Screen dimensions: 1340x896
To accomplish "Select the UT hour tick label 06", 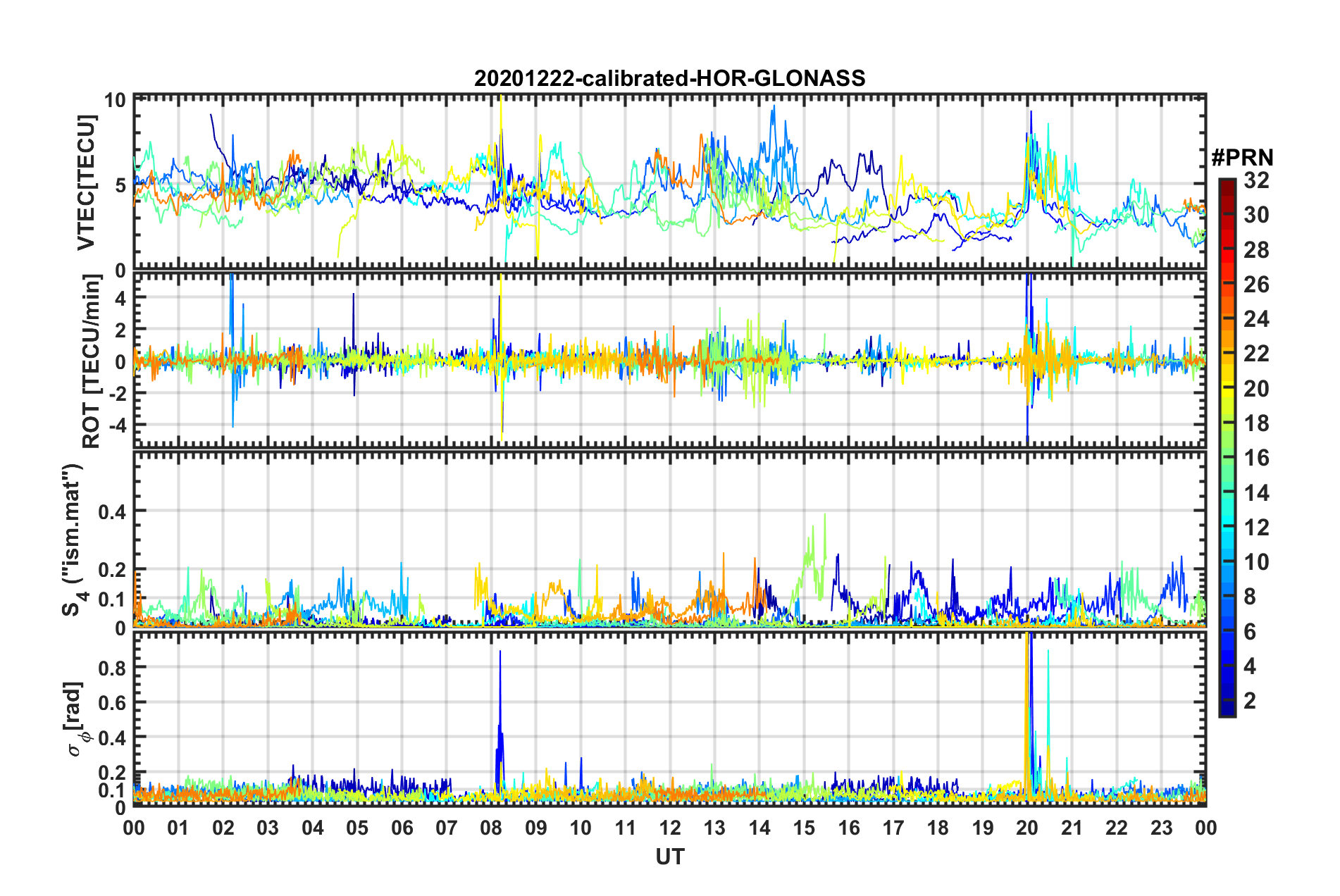I will pos(402,828).
